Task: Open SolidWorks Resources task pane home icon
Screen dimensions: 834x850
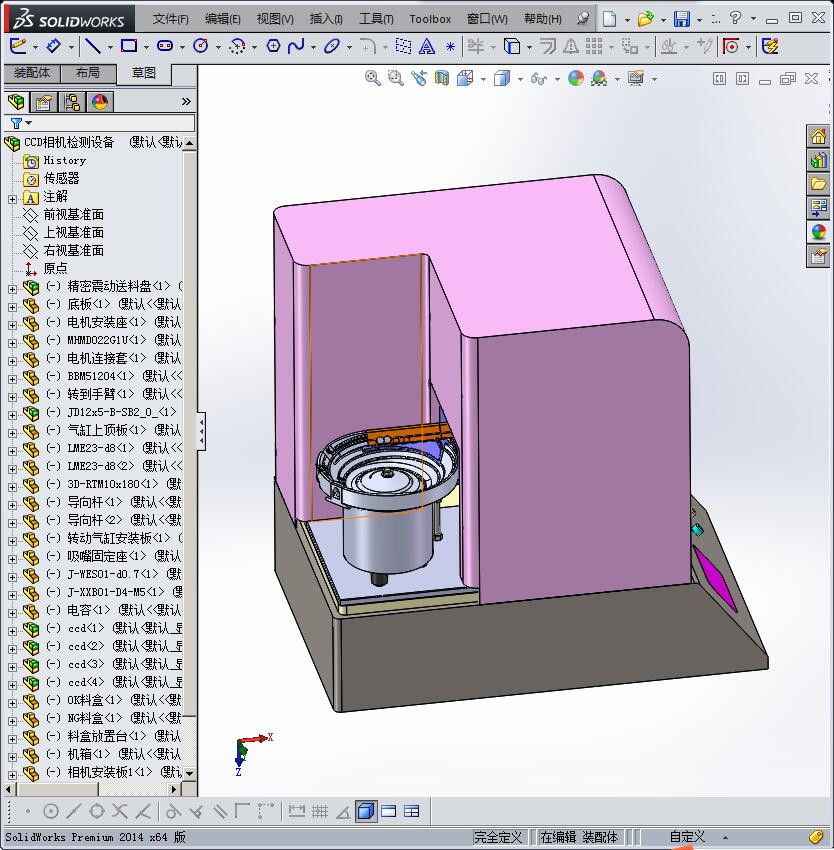Action: click(x=818, y=136)
